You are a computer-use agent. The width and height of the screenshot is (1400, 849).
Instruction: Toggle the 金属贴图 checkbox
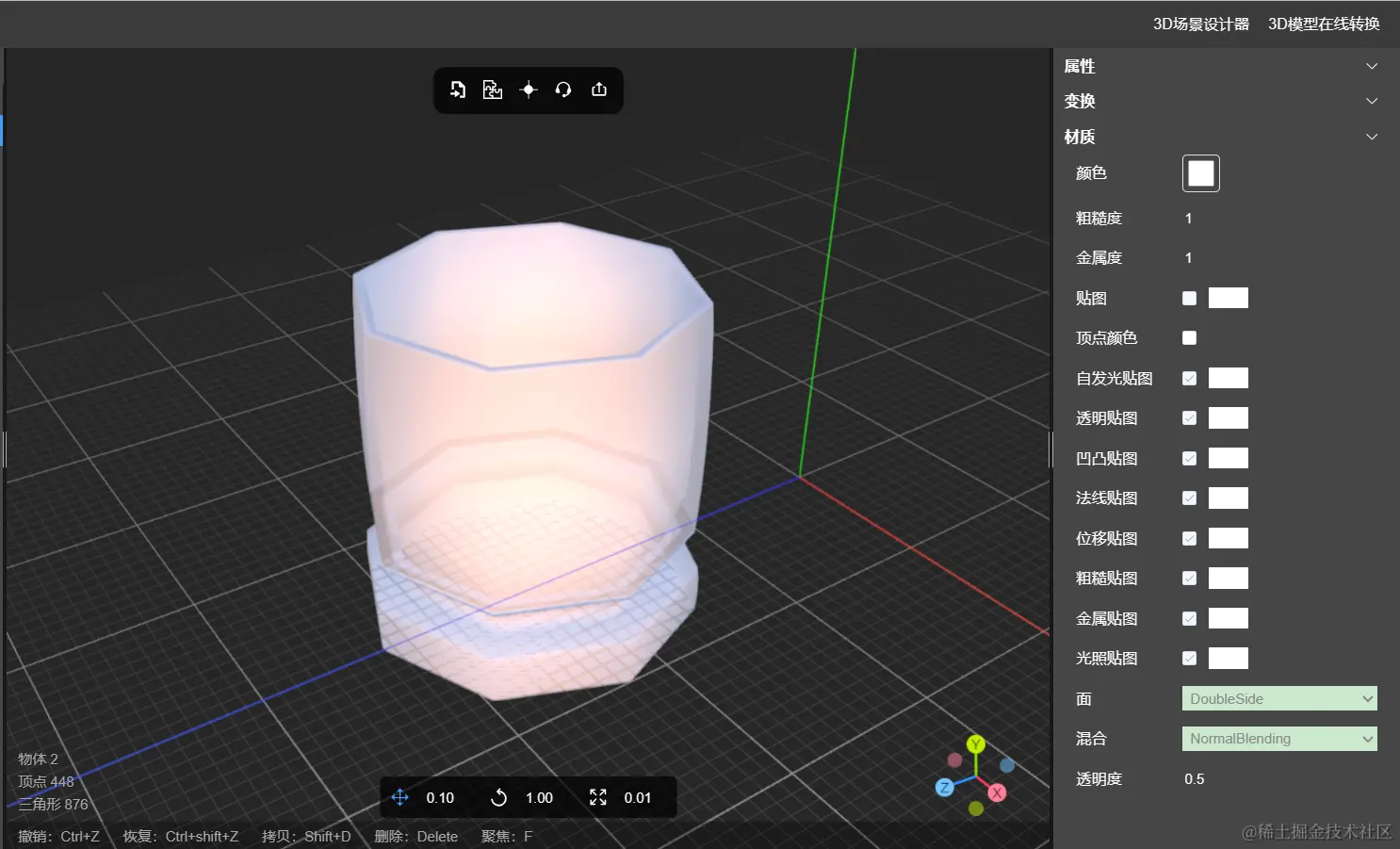point(1190,618)
